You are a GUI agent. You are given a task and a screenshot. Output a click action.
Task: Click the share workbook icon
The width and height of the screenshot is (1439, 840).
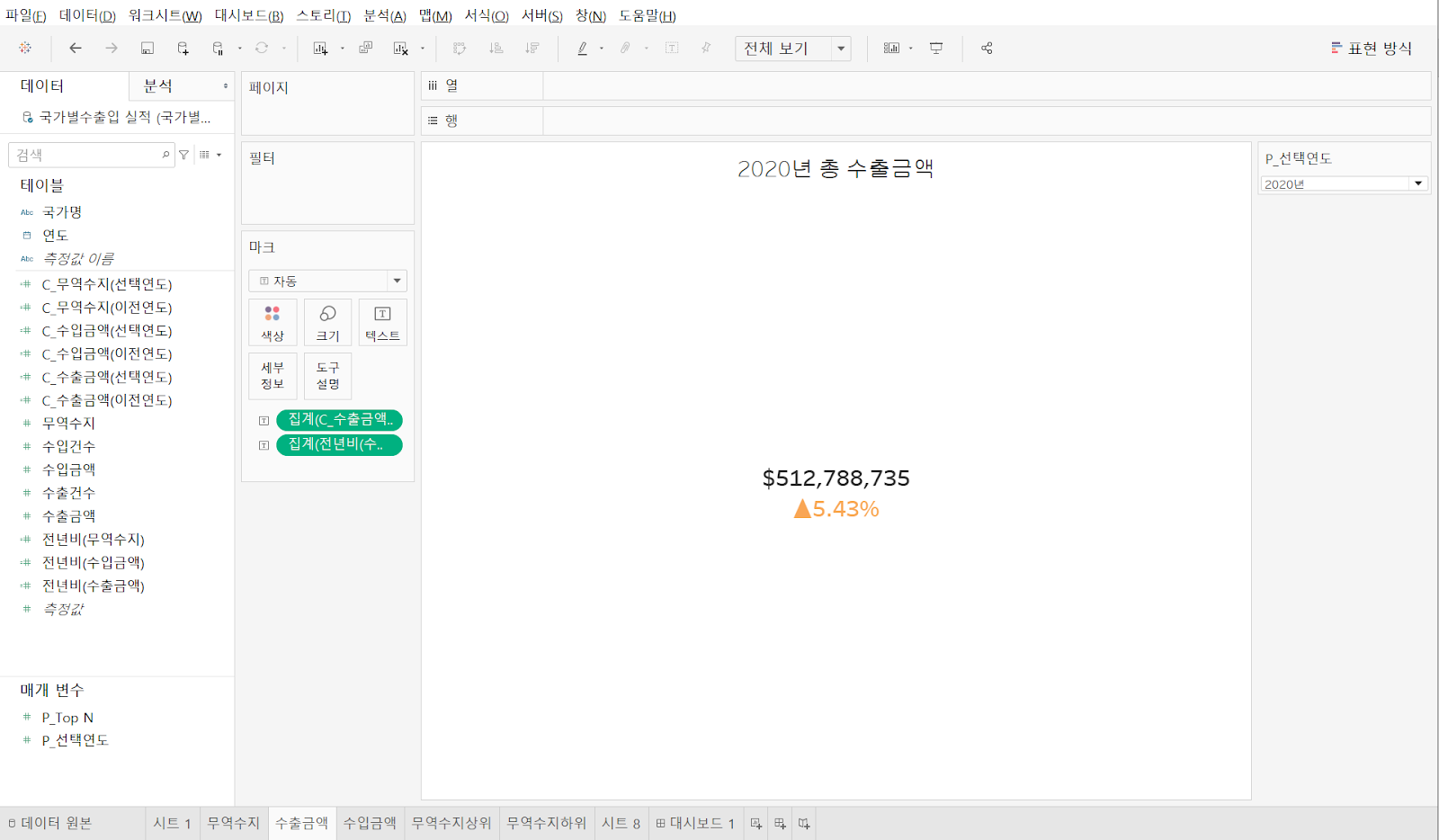[987, 48]
